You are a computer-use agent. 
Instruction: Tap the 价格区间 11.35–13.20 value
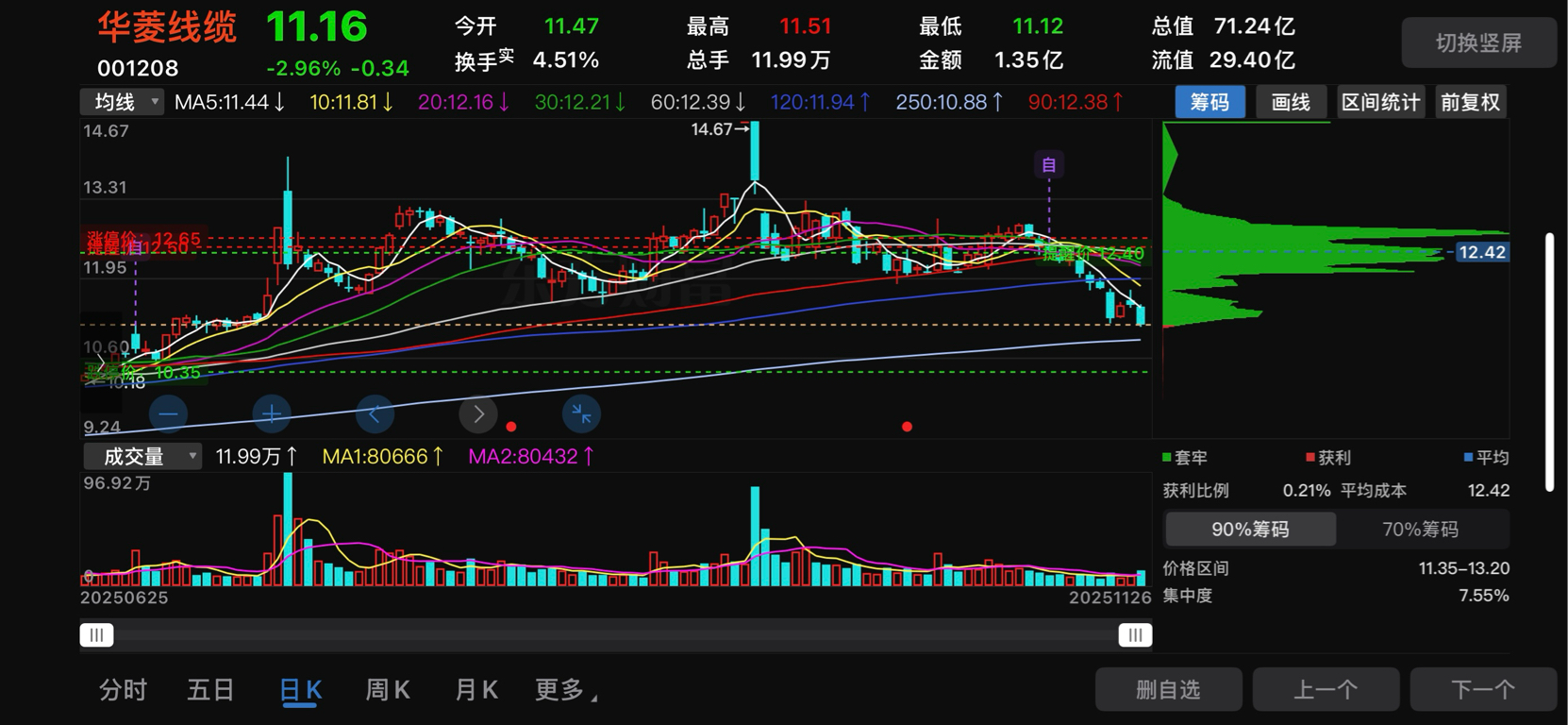point(1464,568)
